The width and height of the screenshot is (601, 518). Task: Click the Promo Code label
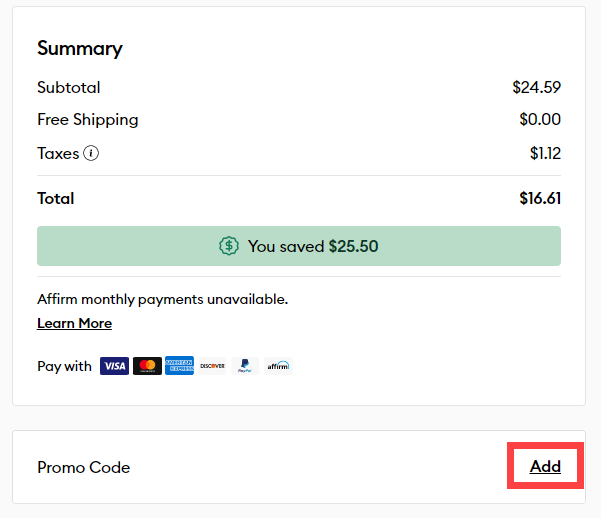point(83,468)
